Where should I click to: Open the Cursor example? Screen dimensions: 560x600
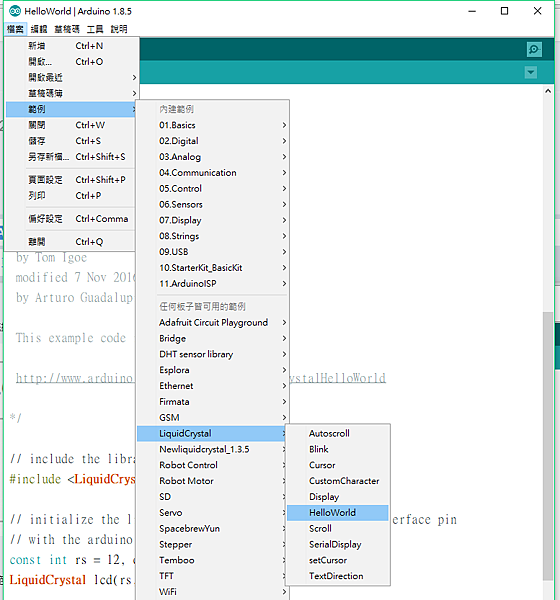[338, 465]
